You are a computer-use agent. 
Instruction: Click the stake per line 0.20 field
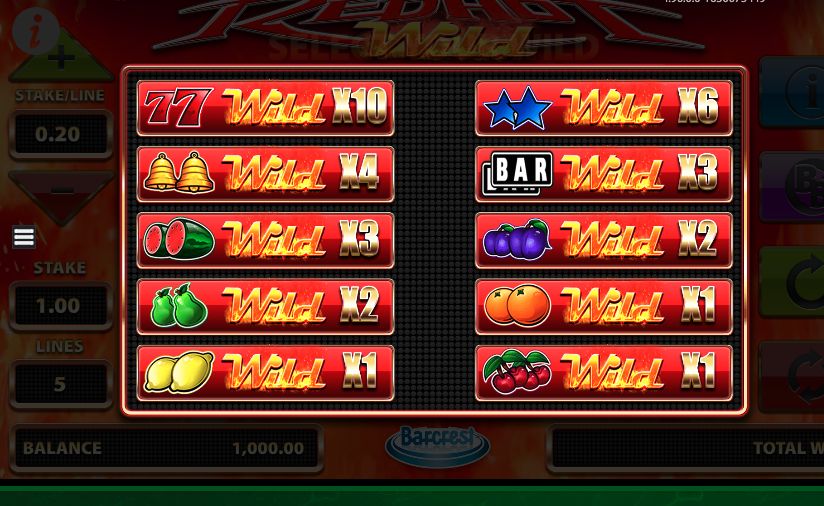tap(61, 135)
